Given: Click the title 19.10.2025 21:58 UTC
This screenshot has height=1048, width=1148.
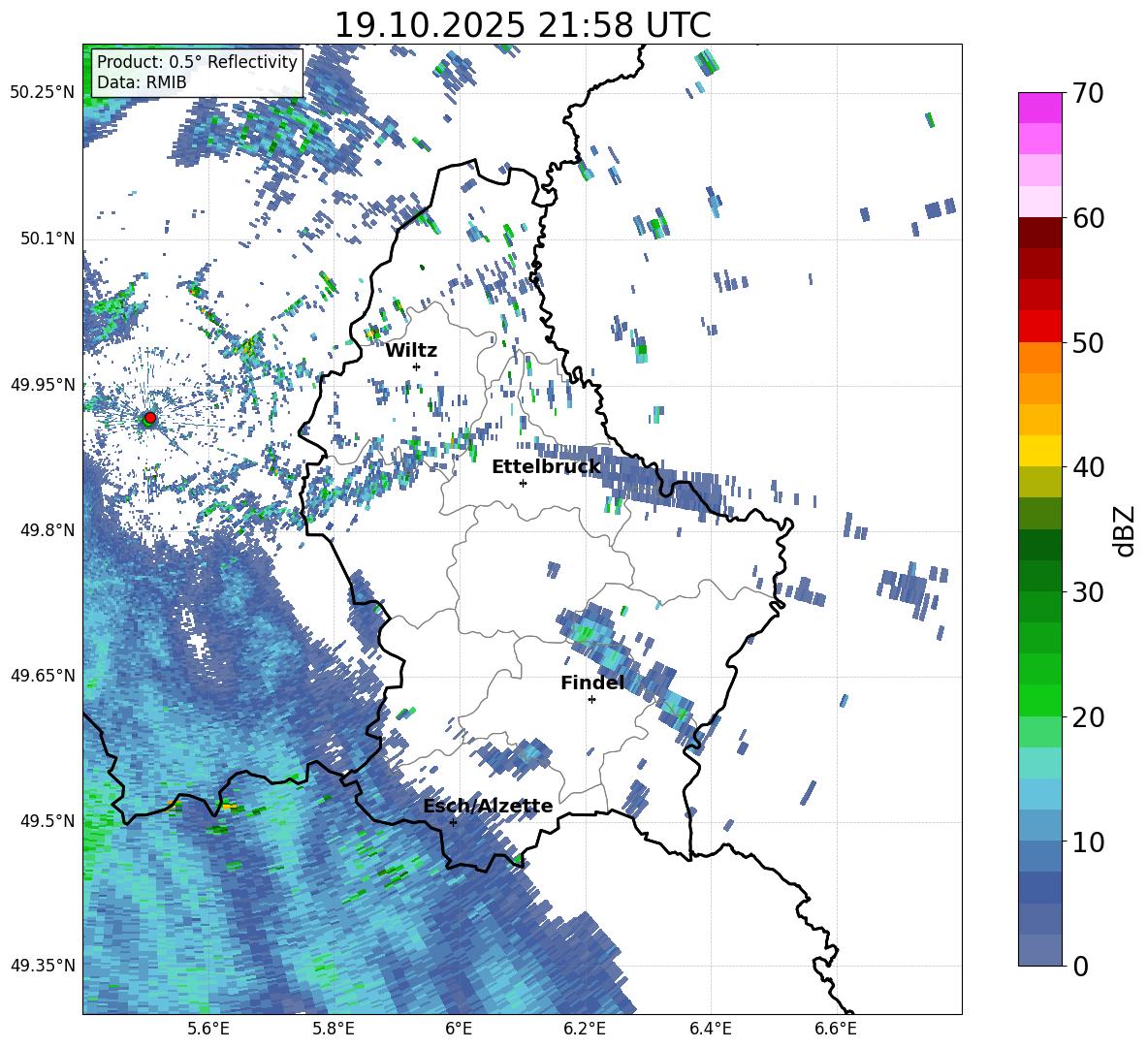Looking at the screenshot, I should click(522, 25).
